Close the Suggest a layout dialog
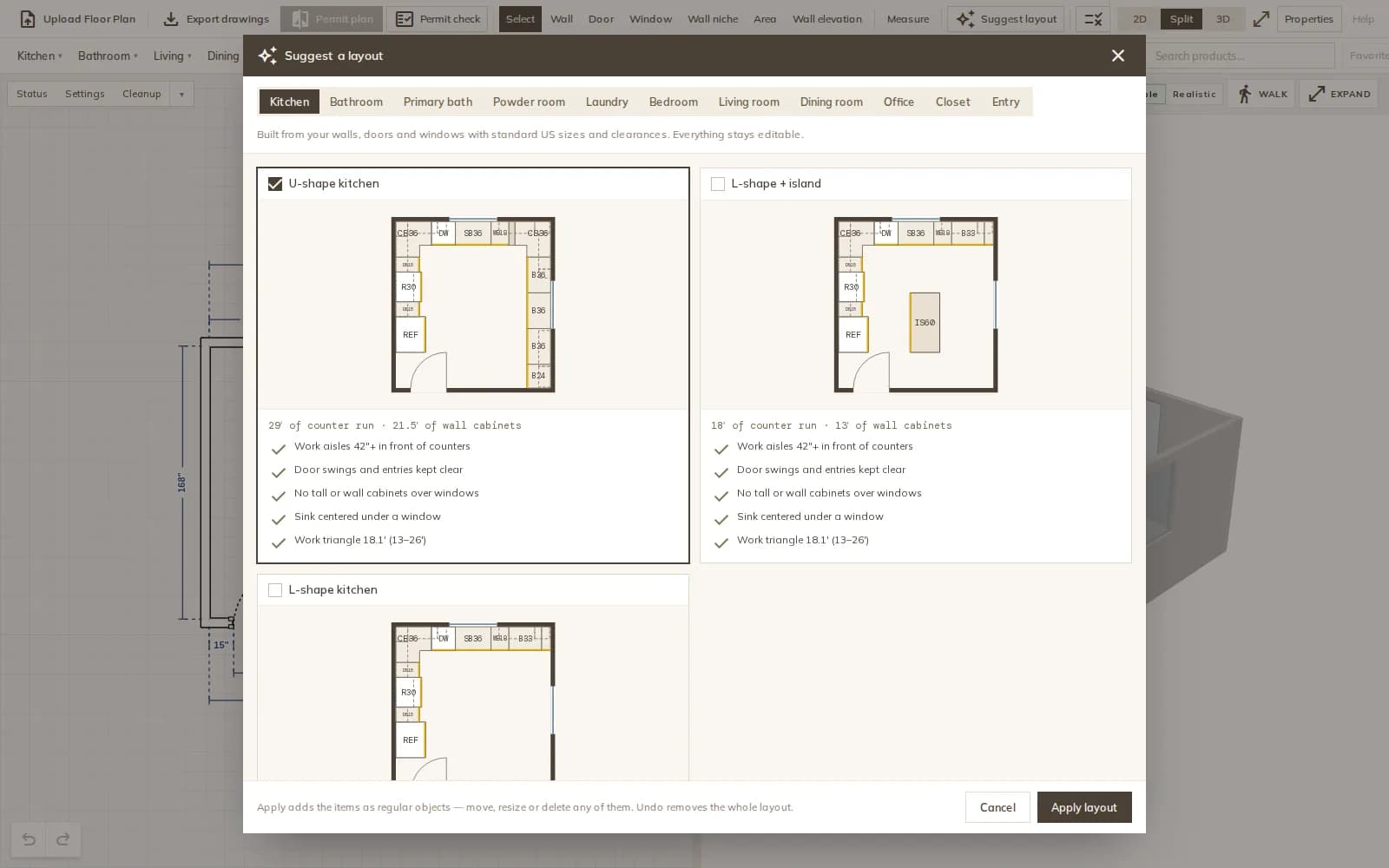Viewport: 1389px width, 868px height. (x=1118, y=56)
